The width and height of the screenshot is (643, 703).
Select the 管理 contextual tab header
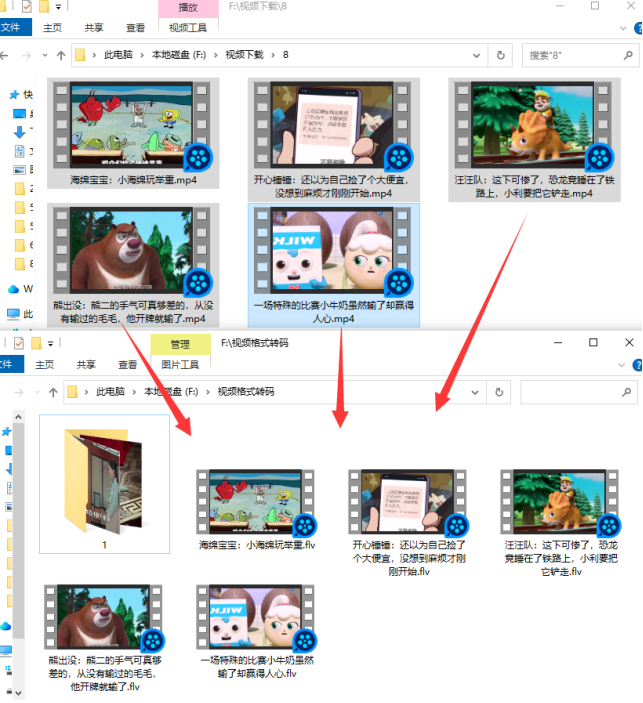[x=180, y=344]
